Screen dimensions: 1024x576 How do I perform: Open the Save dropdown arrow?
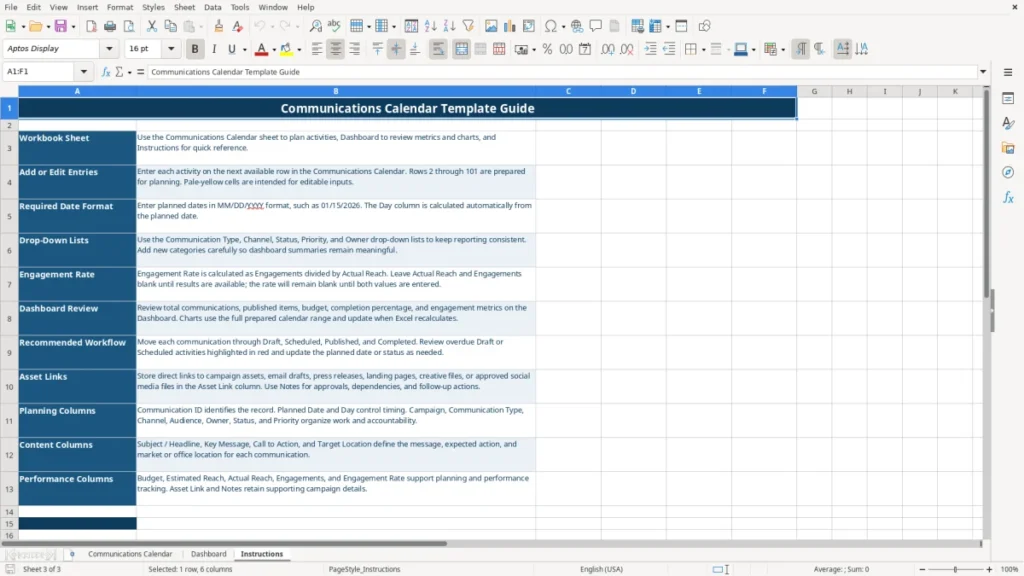click(73, 27)
